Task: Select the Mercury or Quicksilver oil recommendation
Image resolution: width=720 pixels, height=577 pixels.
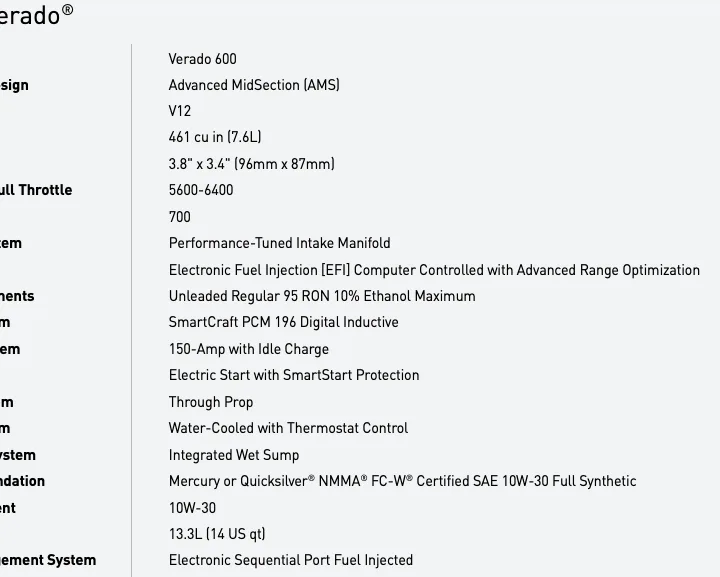Action: tap(402, 481)
